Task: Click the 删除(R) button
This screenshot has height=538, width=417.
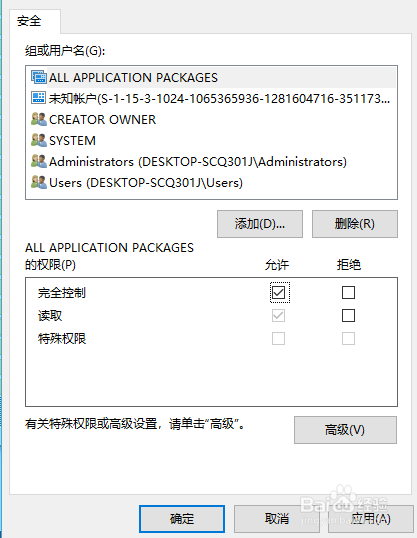Action: click(355, 224)
